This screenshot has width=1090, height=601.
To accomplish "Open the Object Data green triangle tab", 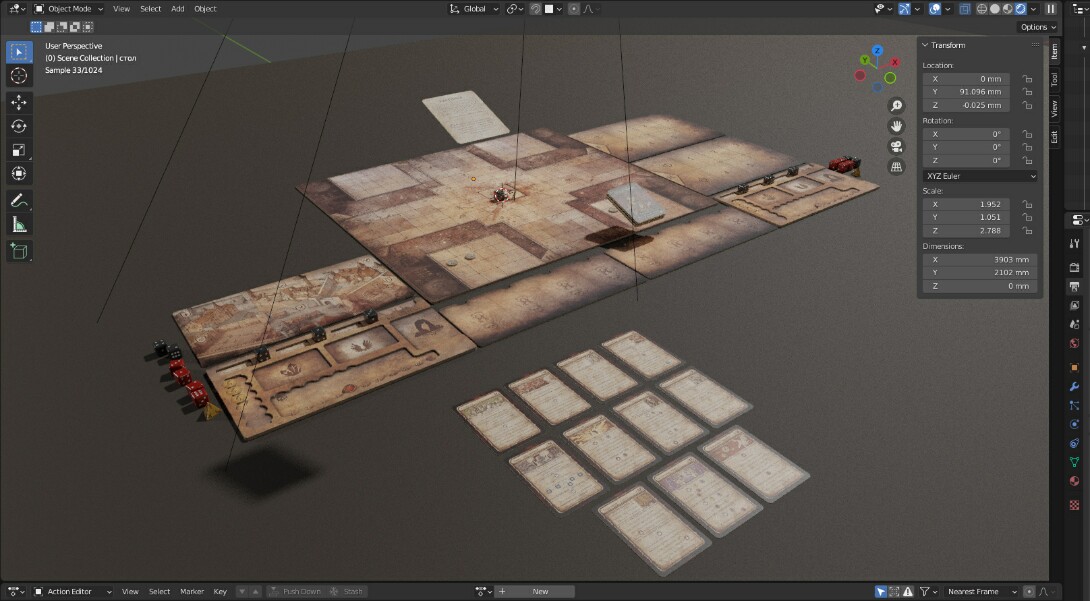I will [1075, 462].
